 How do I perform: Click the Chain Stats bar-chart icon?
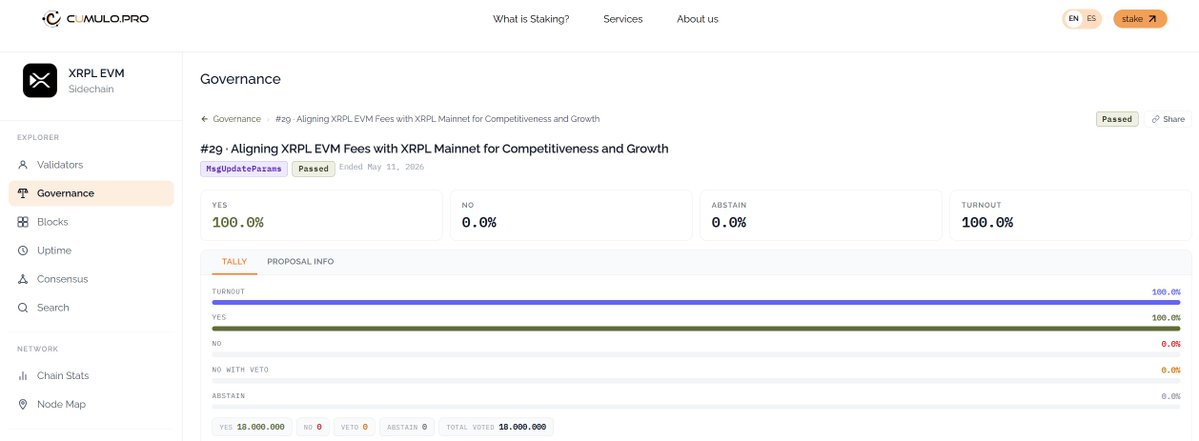23,375
